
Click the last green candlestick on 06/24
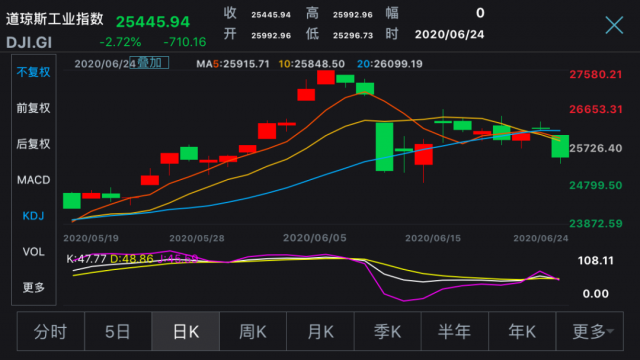[560, 146]
